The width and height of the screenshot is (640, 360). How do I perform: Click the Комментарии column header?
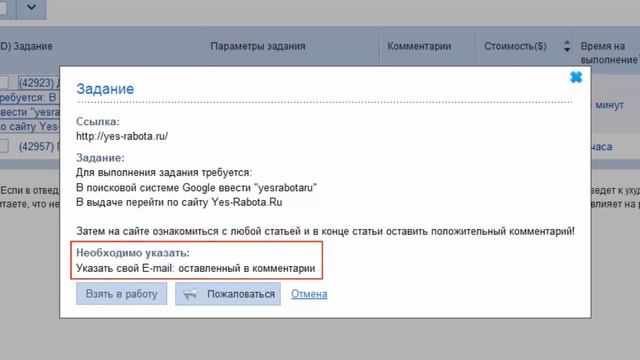(x=419, y=46)
